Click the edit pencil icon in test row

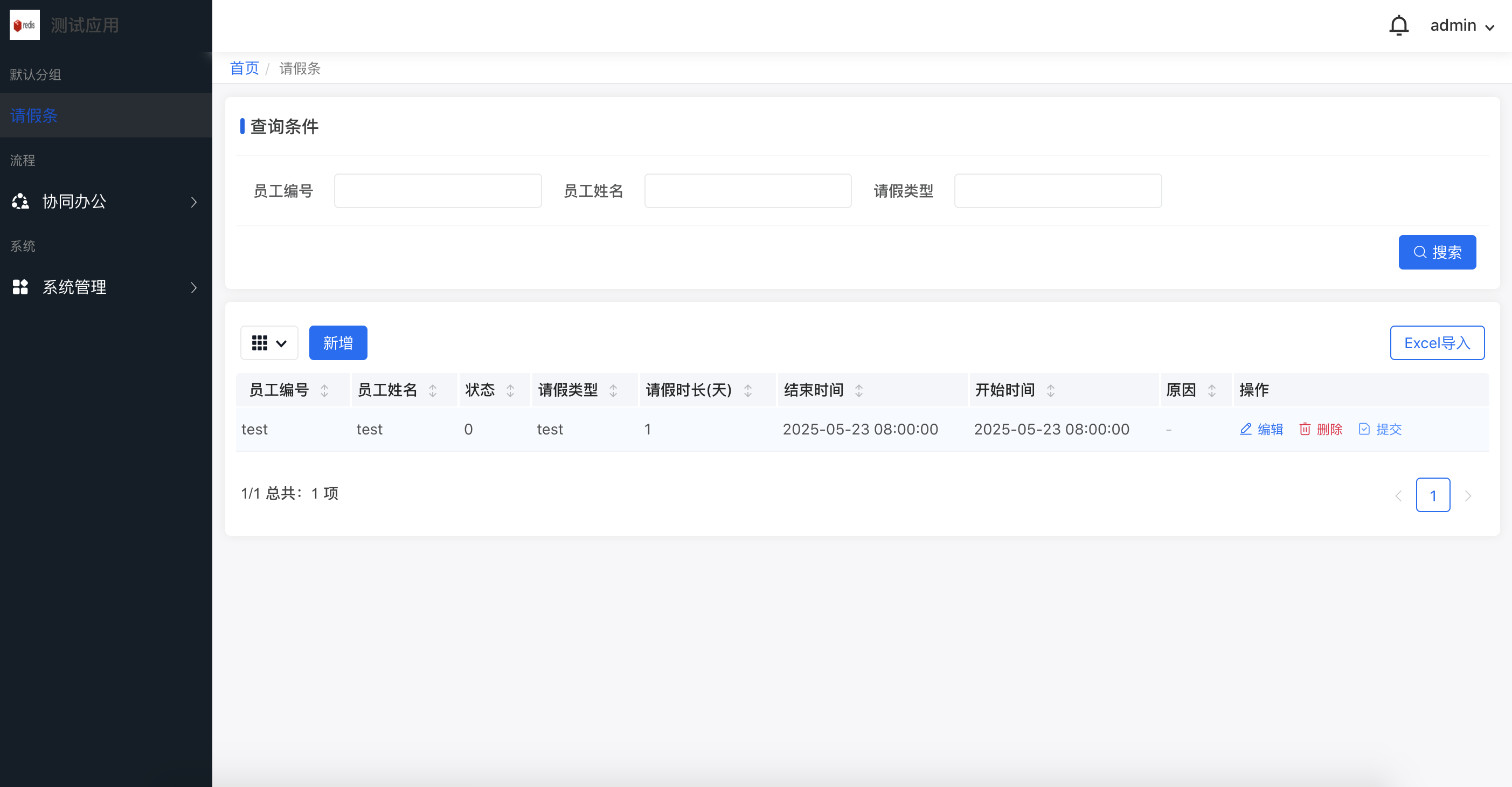1245,429
